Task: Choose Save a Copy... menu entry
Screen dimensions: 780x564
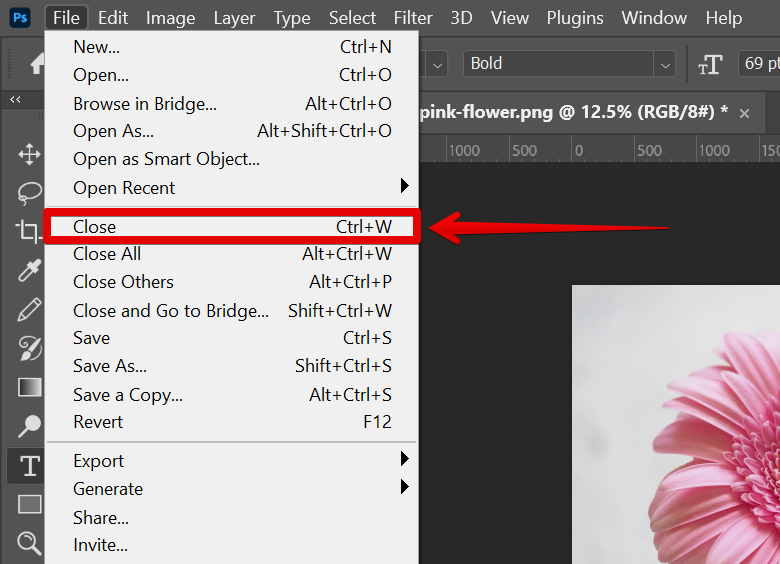Action: pyautogui.click(x=231, y=395)
